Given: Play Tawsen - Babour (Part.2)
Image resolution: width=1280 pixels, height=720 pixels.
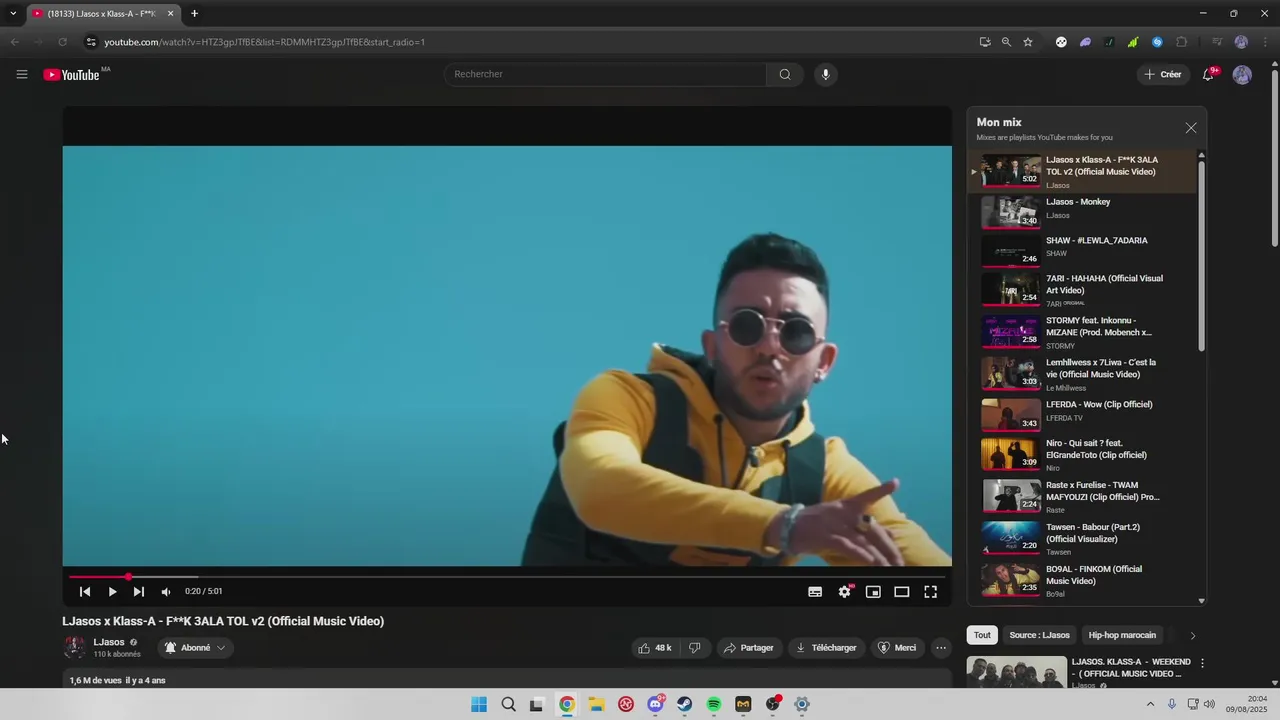Looking at the screenshot, I should coord(1081,538).
